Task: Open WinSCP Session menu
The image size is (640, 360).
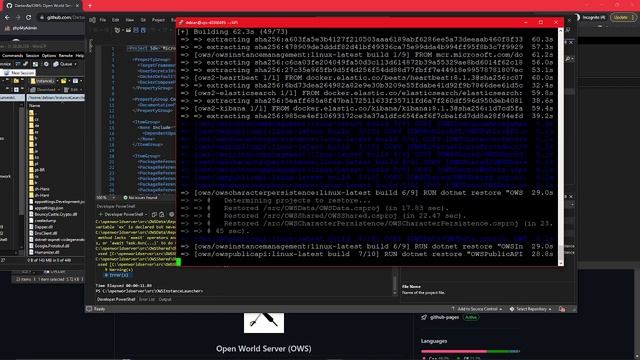Action: pos(32,56)
